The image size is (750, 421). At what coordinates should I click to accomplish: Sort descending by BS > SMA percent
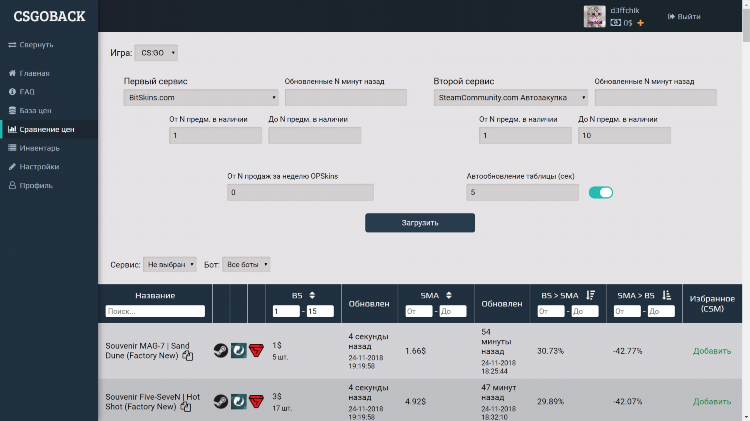tap(591, 296)
